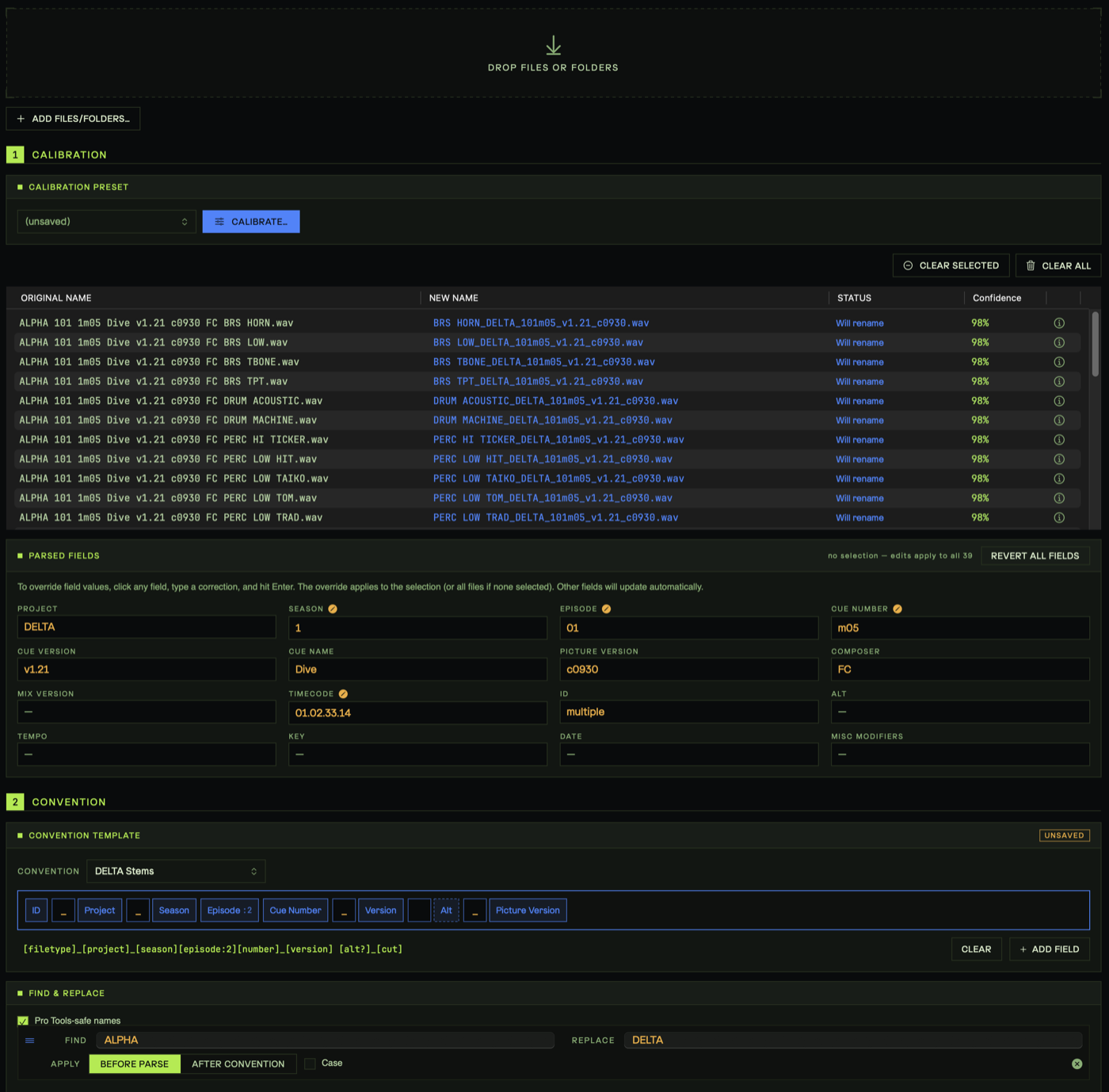The width and height of the screenshot is (1109, 1092).
Task: Select the Project token in template
Action: tap(100, 911)
